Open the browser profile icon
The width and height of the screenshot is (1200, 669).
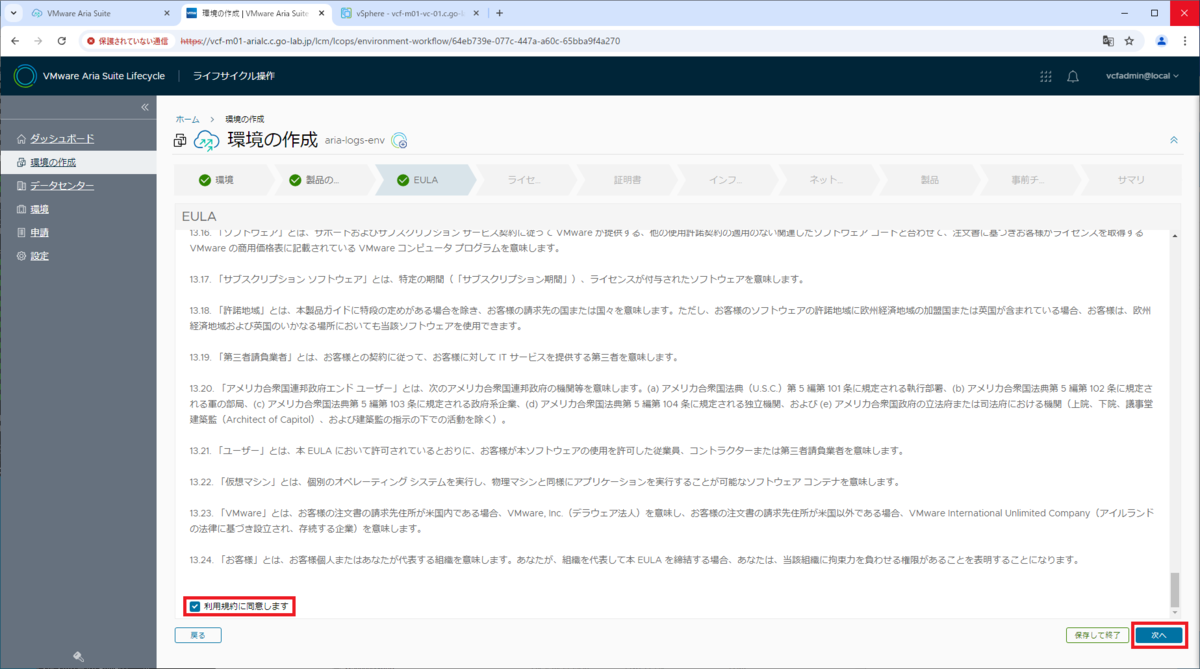pos(1161,41)
